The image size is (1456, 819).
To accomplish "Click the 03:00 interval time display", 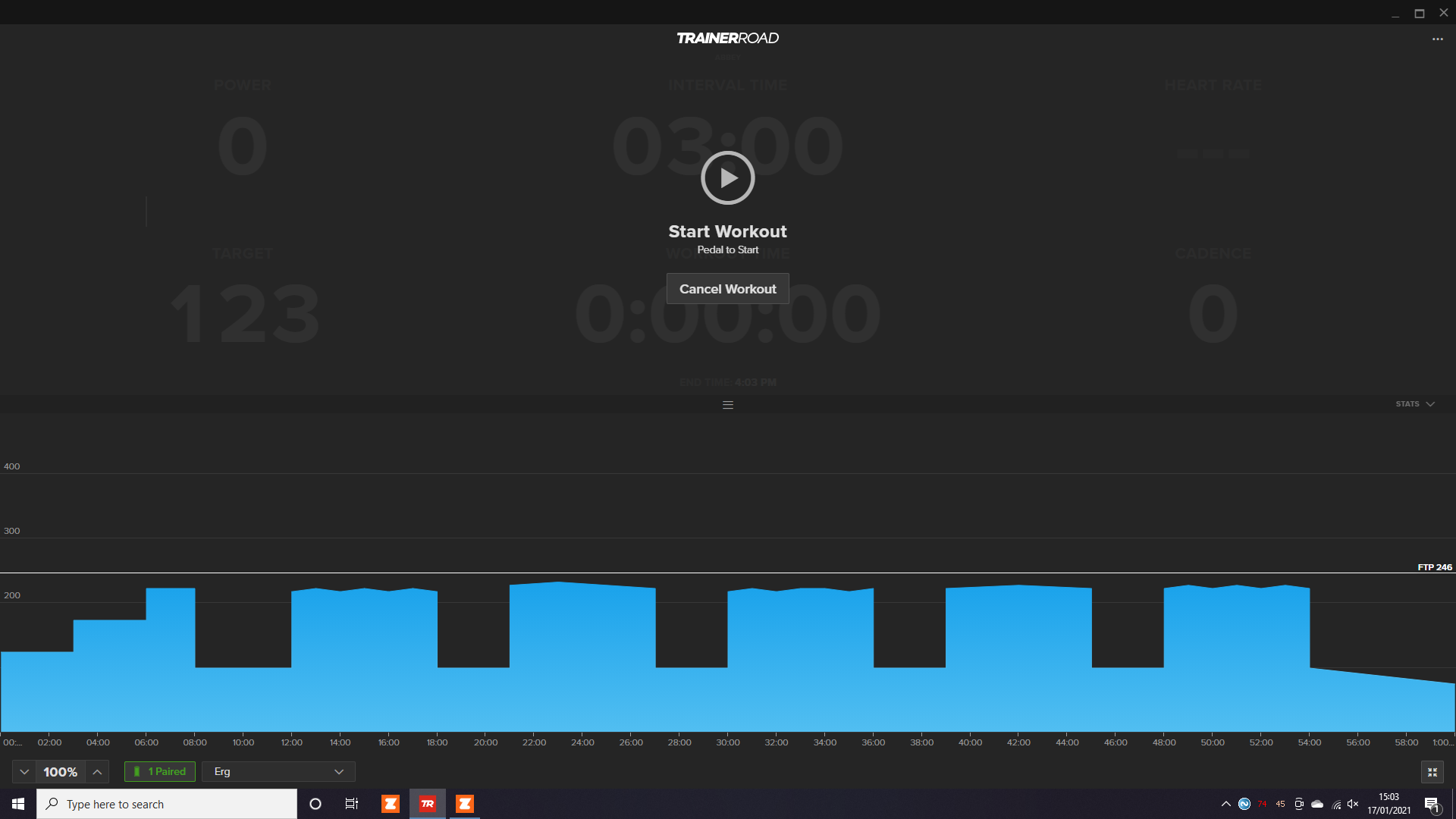I will [x=727, y=144].
